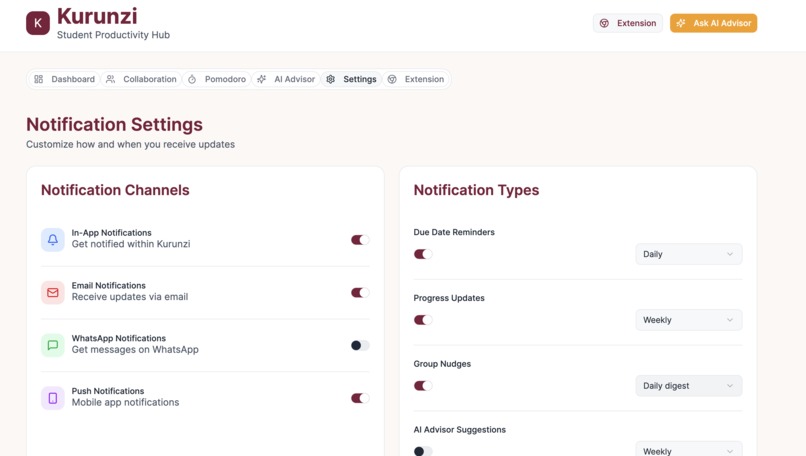Click the browser icon in Extension header button
Viewport: 806px width, 456px height.
point(604,23)
